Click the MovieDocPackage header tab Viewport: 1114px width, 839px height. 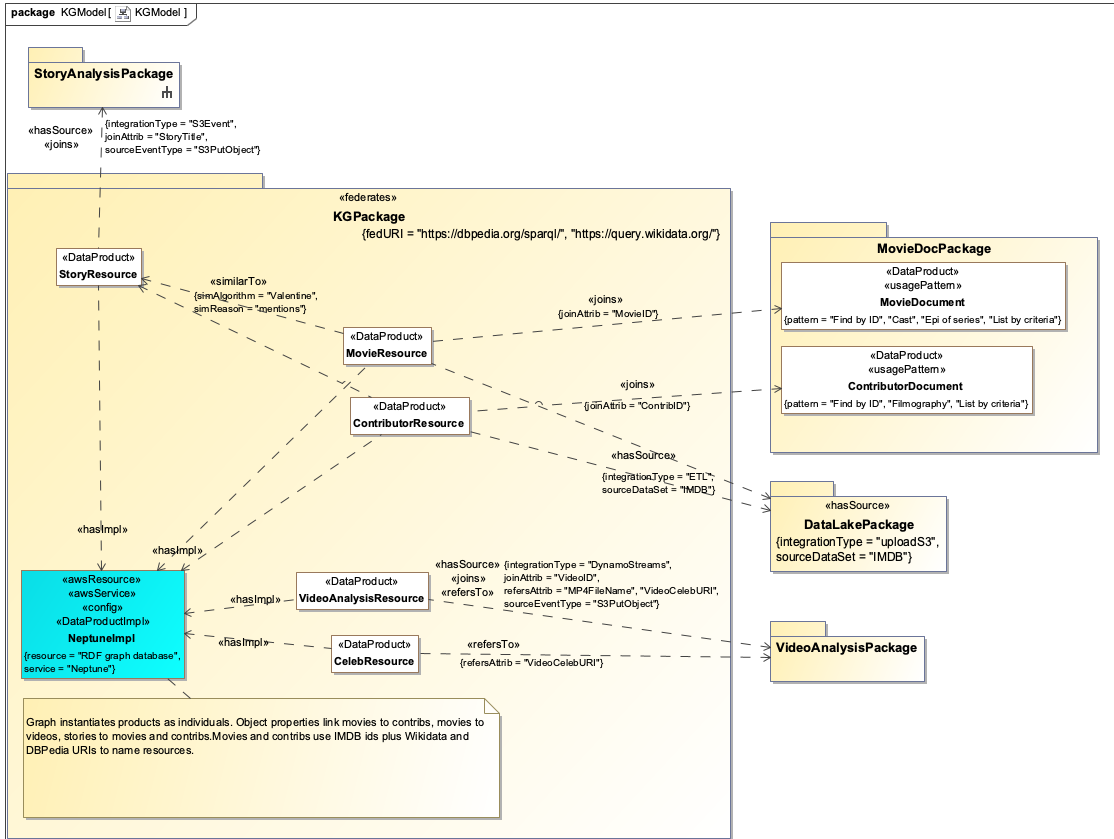pos(828,228)
